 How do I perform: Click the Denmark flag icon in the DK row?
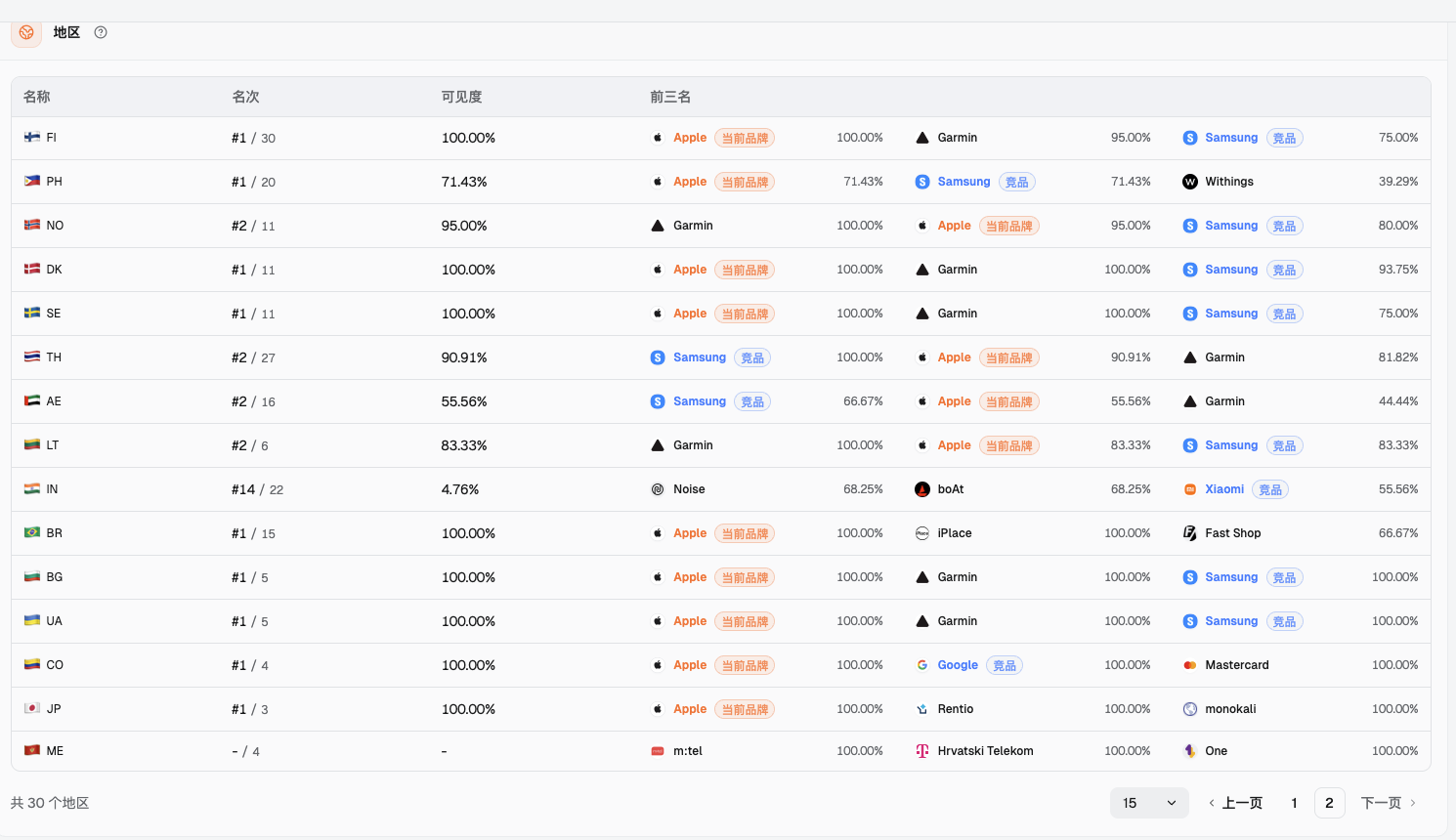tap(32, 270)
